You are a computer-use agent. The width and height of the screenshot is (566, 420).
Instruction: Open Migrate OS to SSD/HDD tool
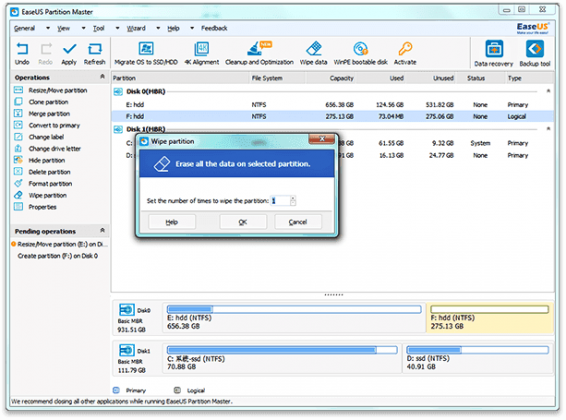click(x=146, y=53)
